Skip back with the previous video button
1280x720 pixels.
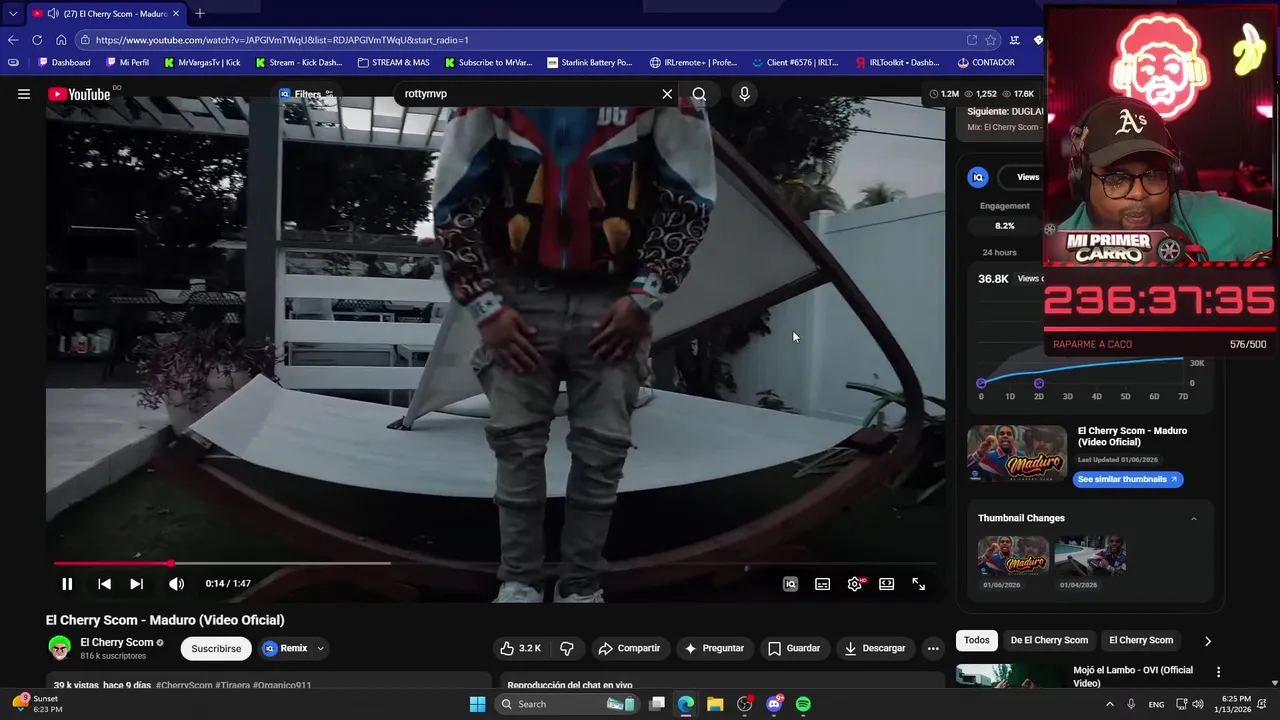coord(104,584)
